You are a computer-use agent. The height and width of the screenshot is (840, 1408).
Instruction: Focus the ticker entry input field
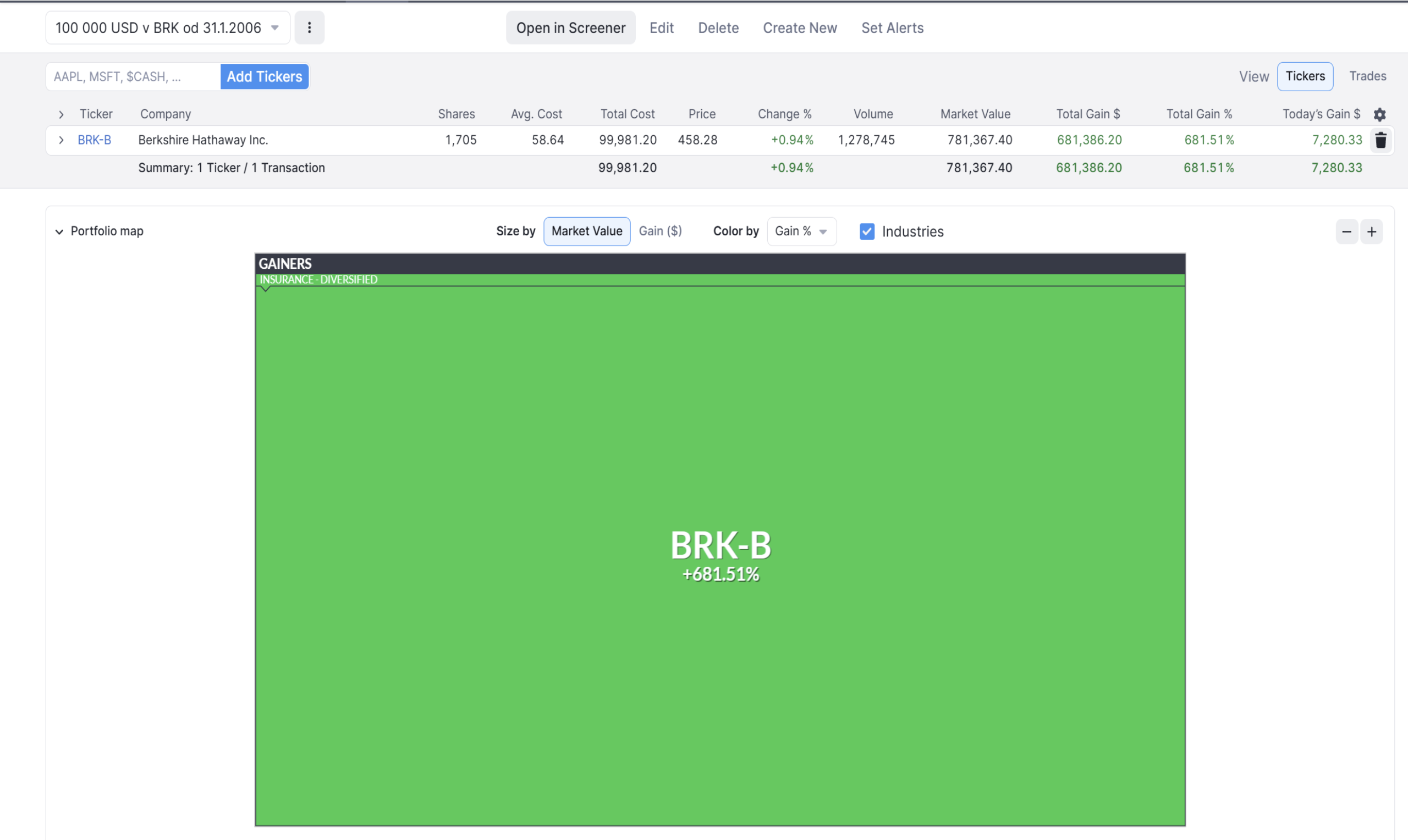(133, 76)
